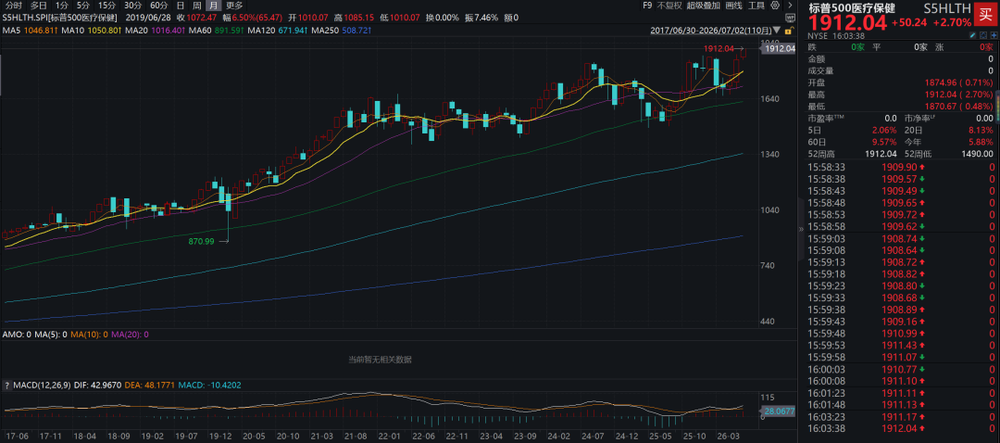This screenshot has height=443, width=1000.
Task: Open the 更多 period dropdown
Action: pyautogui.click(x=234, y=5)
